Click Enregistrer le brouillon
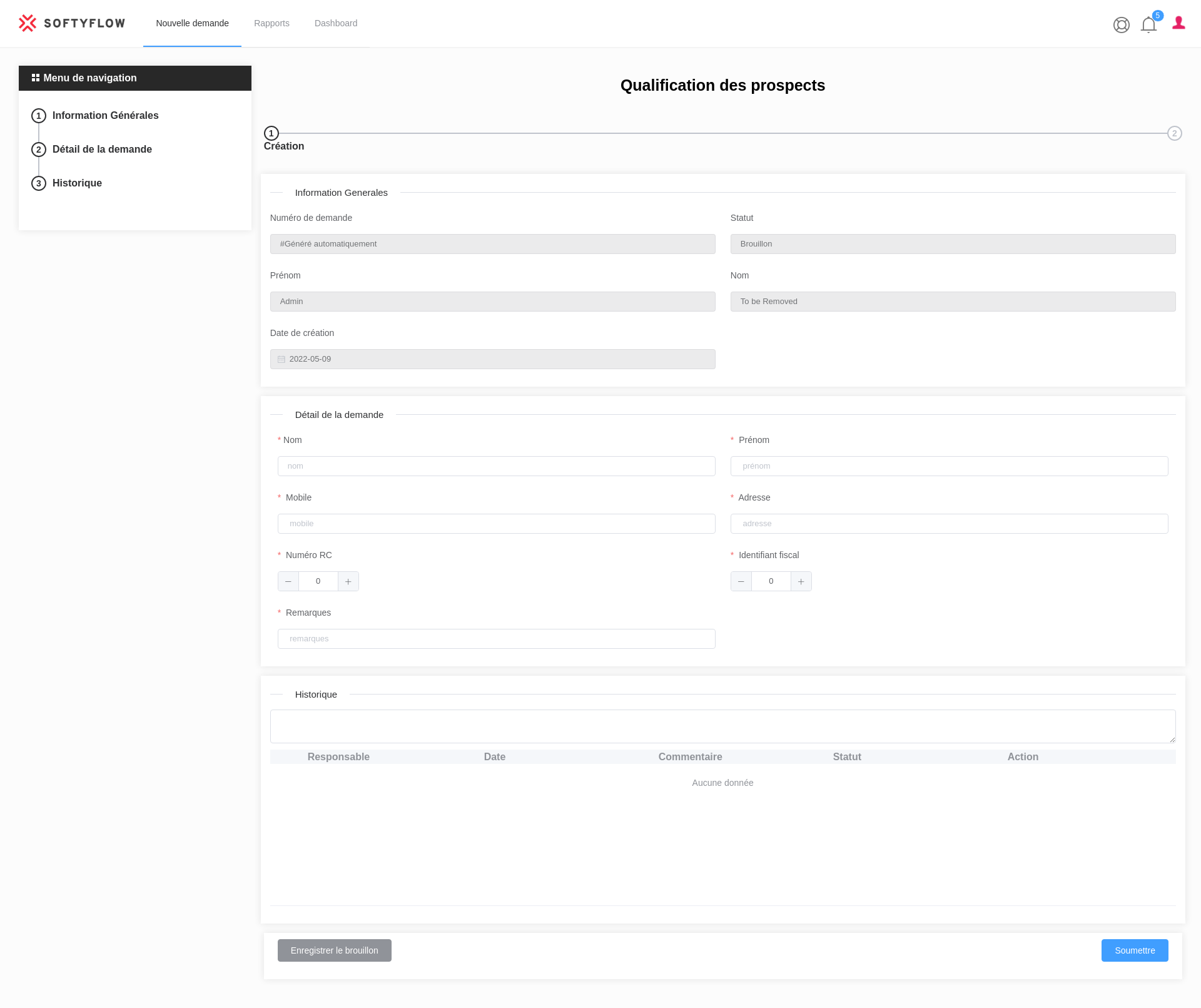 coord(334,950)
